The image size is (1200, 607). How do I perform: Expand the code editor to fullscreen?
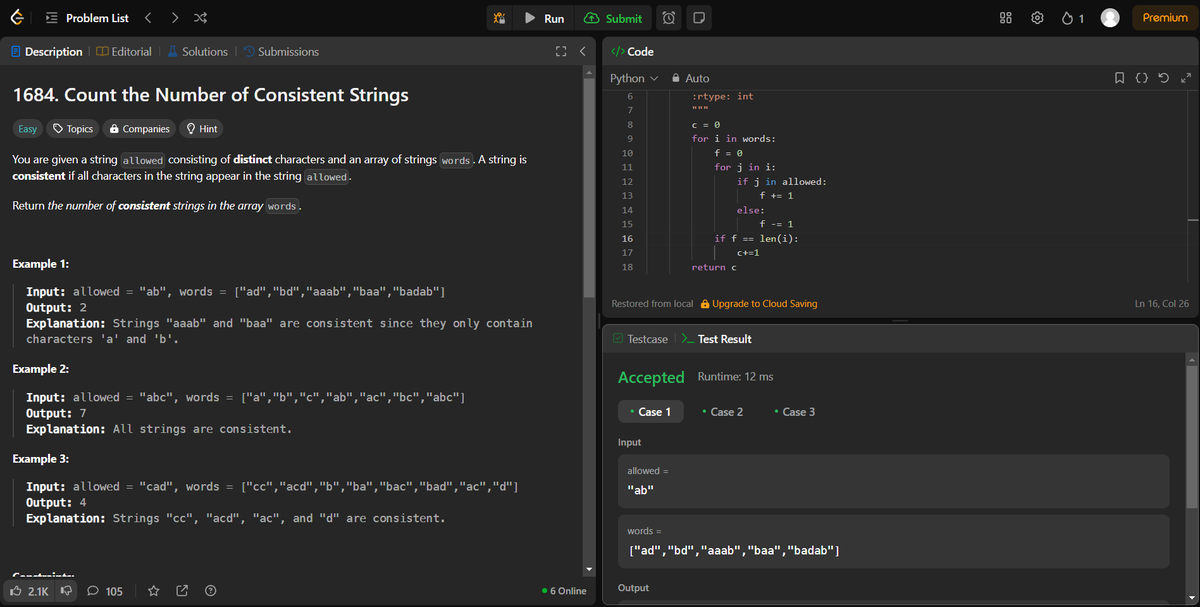click(x=1186, y=78)
